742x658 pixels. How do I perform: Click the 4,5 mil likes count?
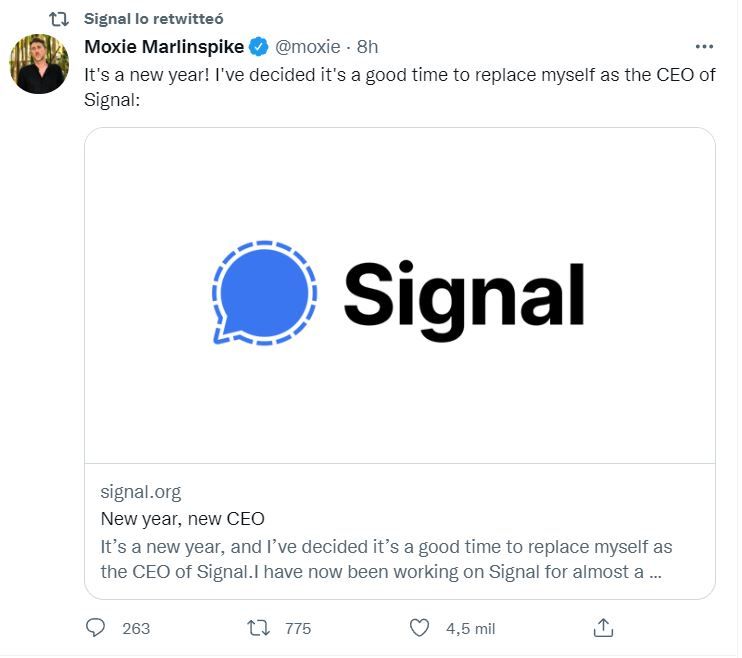(470, 628)
